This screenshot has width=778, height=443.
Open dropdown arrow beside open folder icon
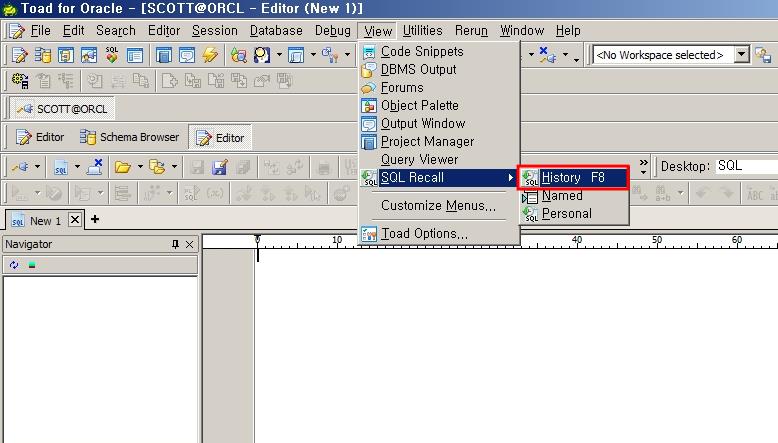pyautogui.click(x=140, y=167)
